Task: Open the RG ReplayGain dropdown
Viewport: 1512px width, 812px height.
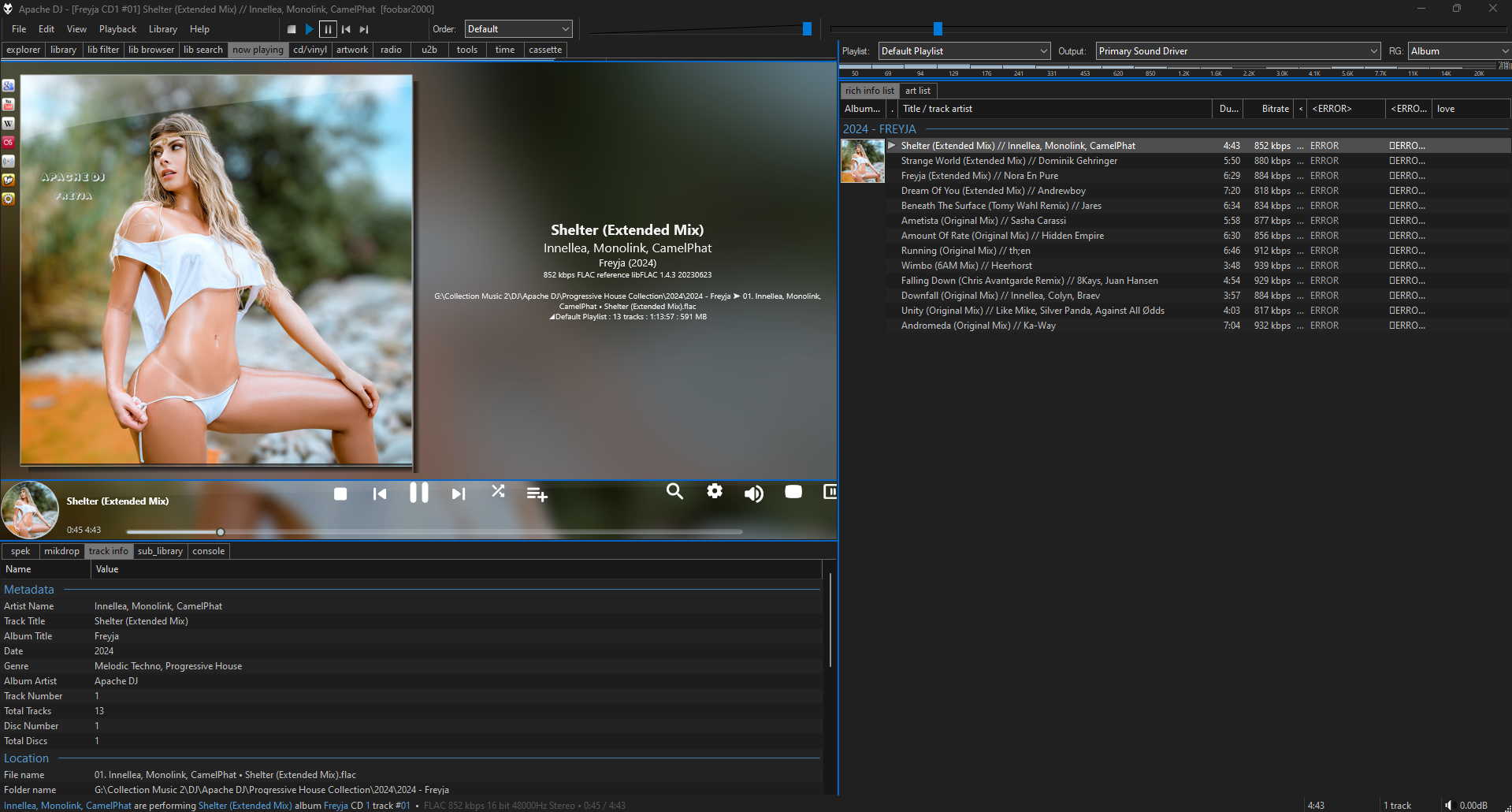Action: 1459,51
